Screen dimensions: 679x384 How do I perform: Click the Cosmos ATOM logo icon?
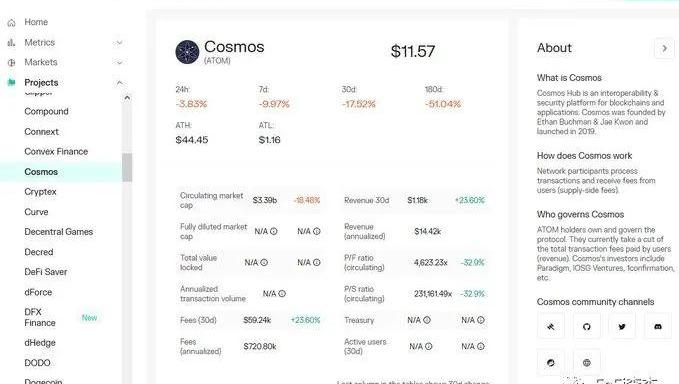[x=187, y=52]
